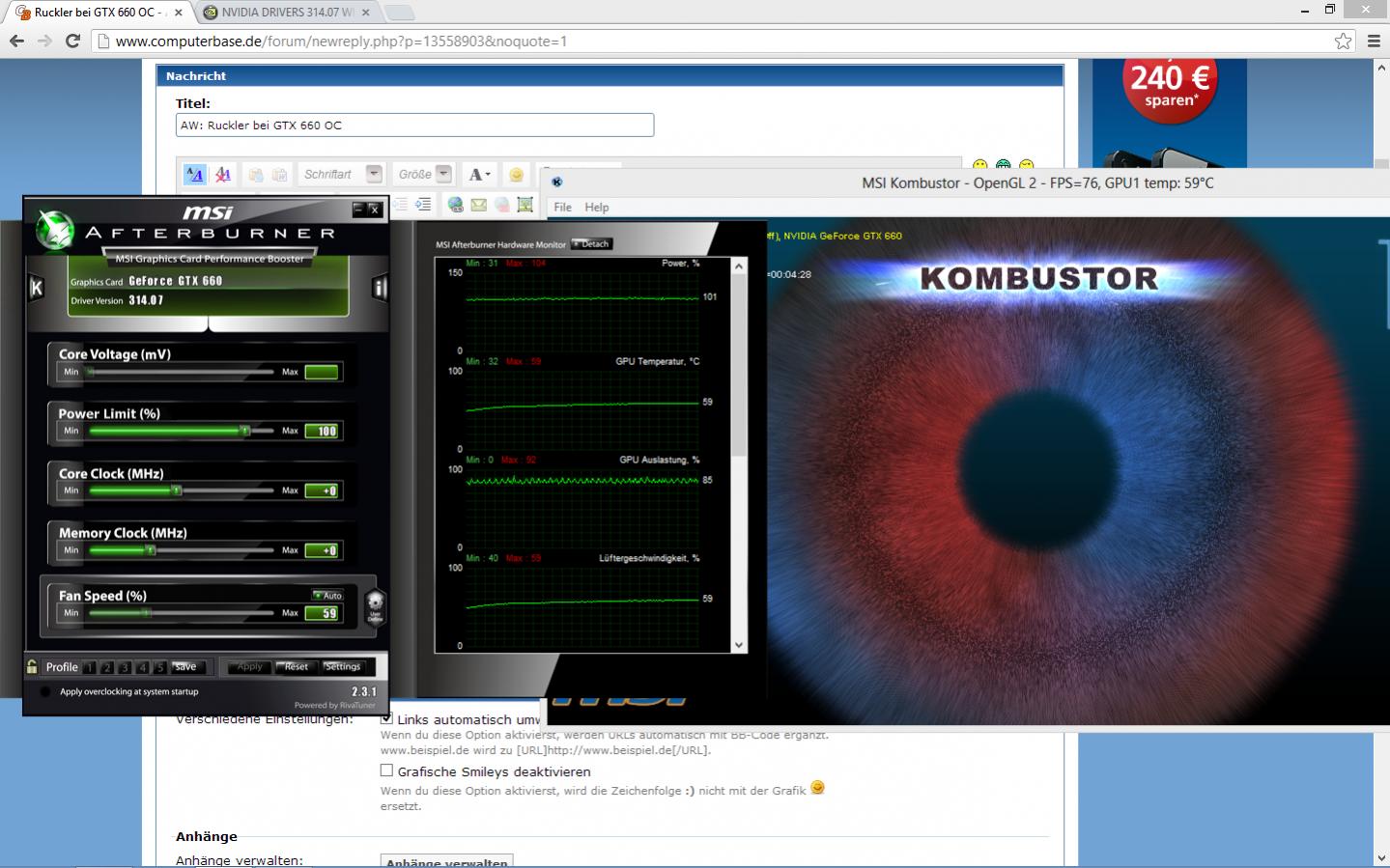Image resolution: width=1390 pixels, height=868 pixels.
Task: Click the insert email envelope icon
Action: click(478, 205)
